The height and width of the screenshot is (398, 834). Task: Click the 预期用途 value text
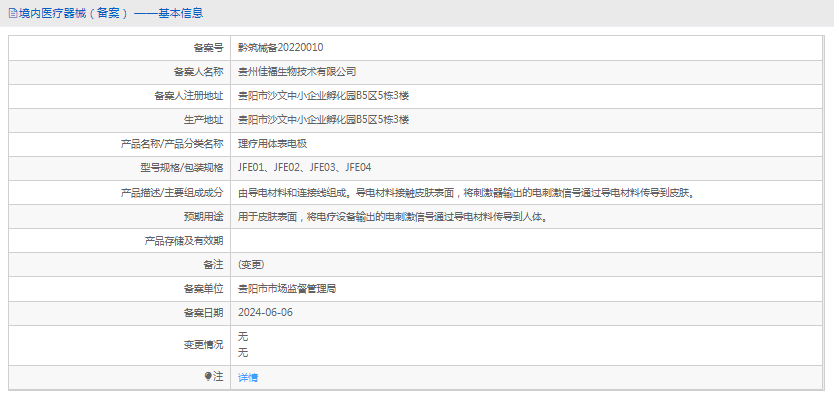pyautogui.click(x=393, y=217)
